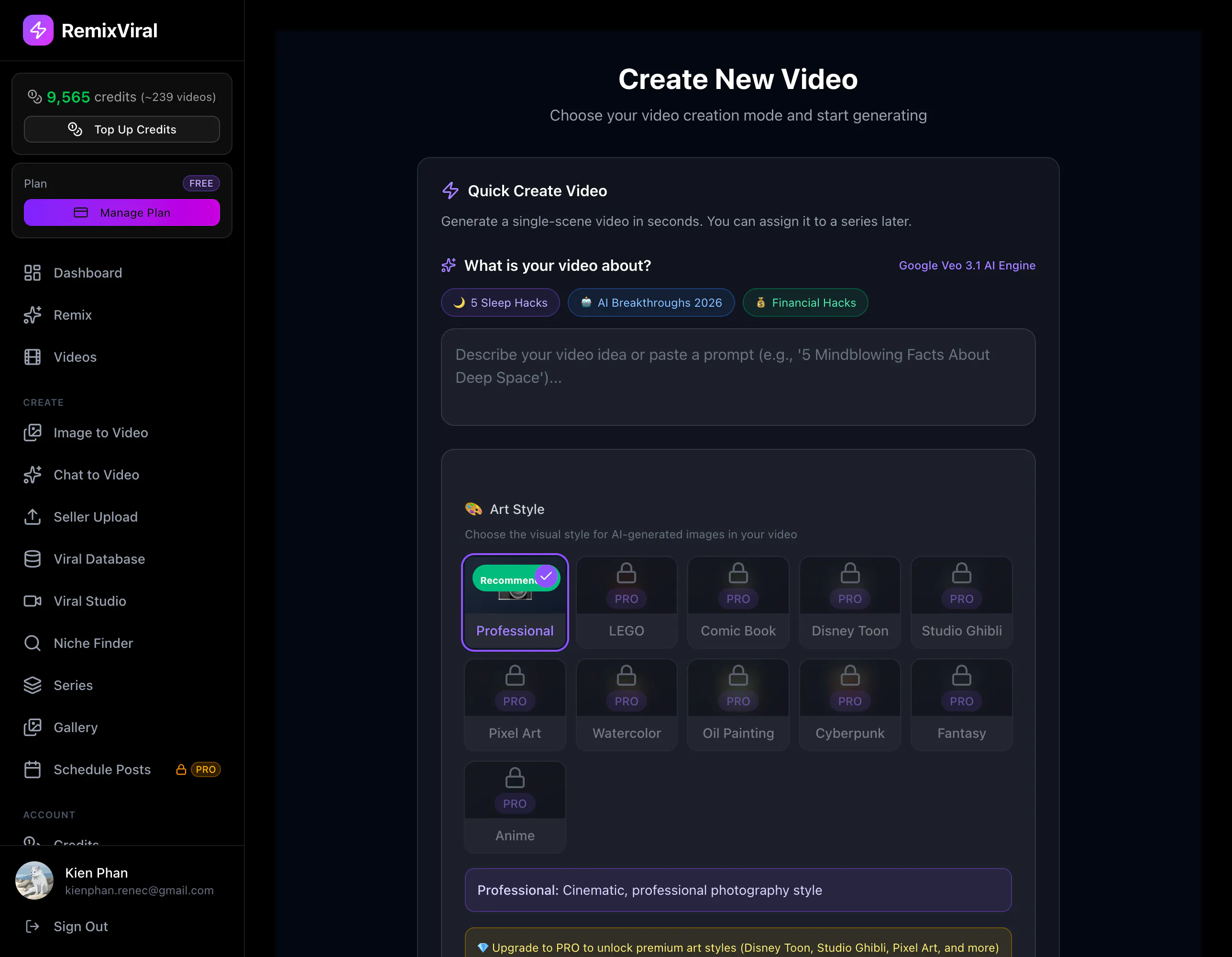
Task: Click the Chat to Video sparkle icon
Action: coord(32,475)
